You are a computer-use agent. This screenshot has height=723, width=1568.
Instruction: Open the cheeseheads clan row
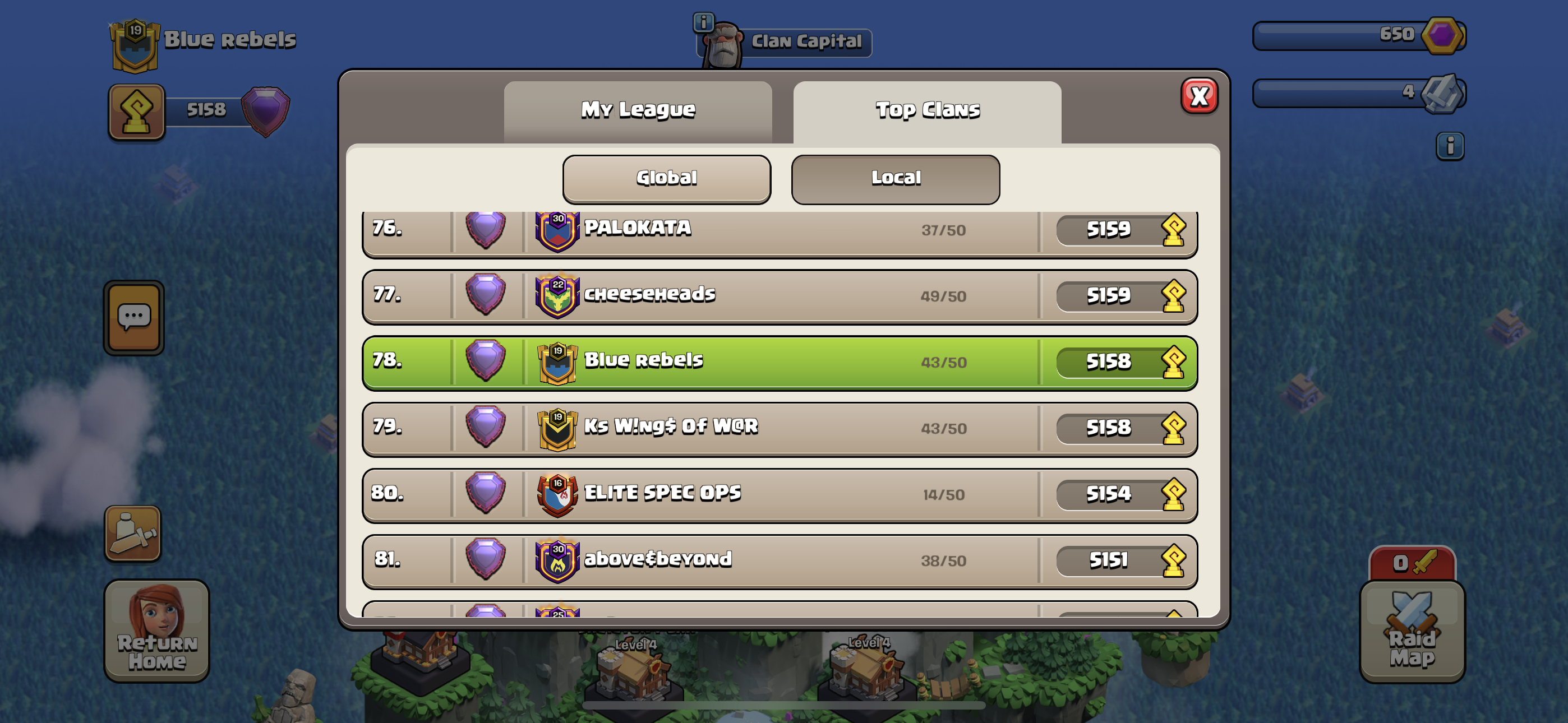click(x=780, y=297)
